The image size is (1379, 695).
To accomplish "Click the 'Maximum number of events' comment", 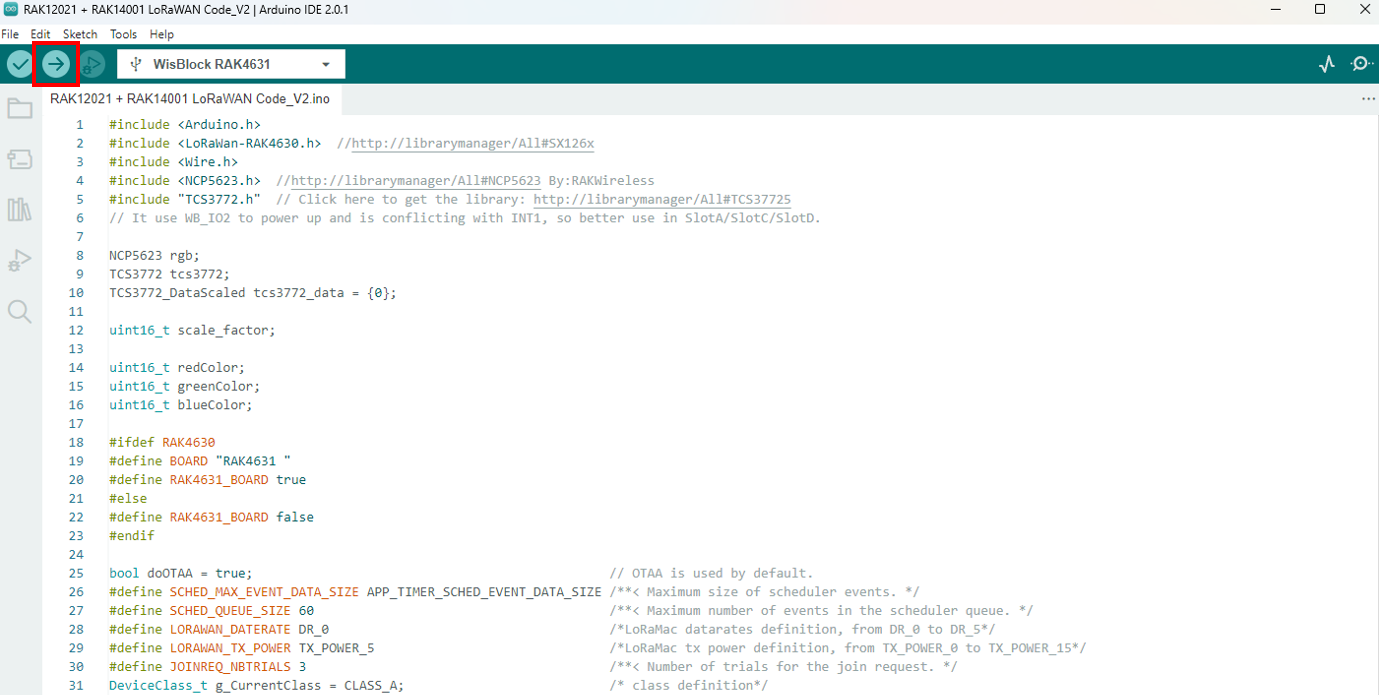I will click(x=821, y=610).
